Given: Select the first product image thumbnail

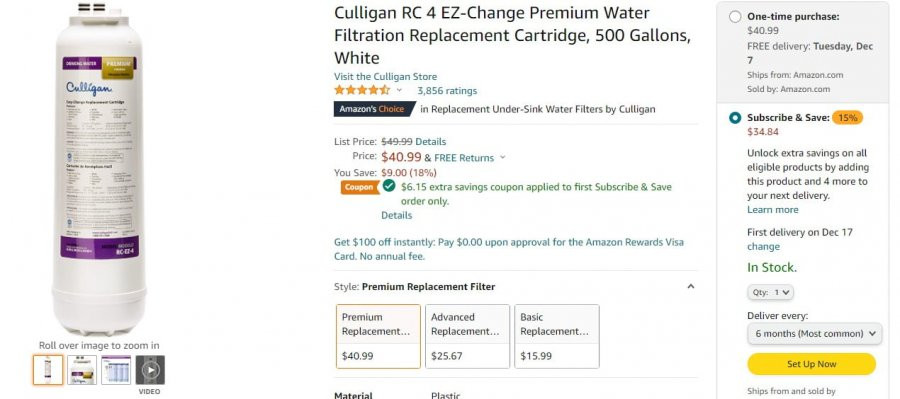Looking at the screenshot, I should pos(48,370).
